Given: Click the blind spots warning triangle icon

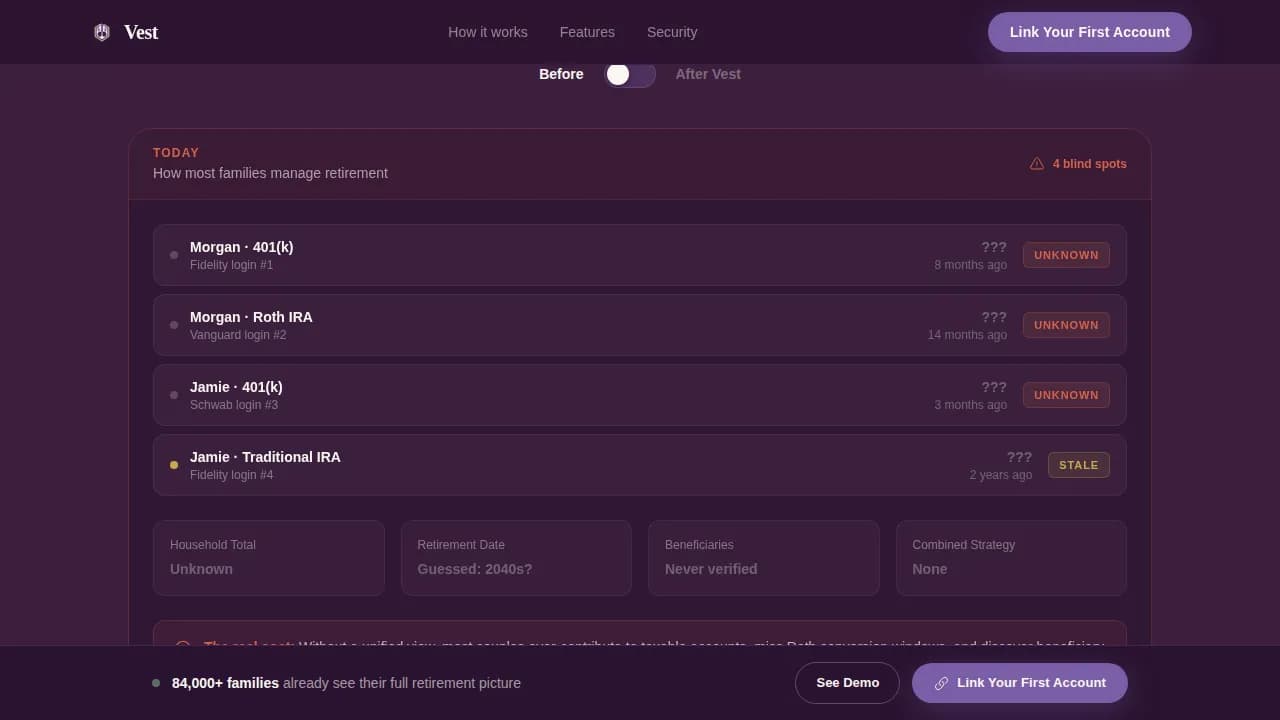Looking at the screenshot, I should coord(1037,164).
